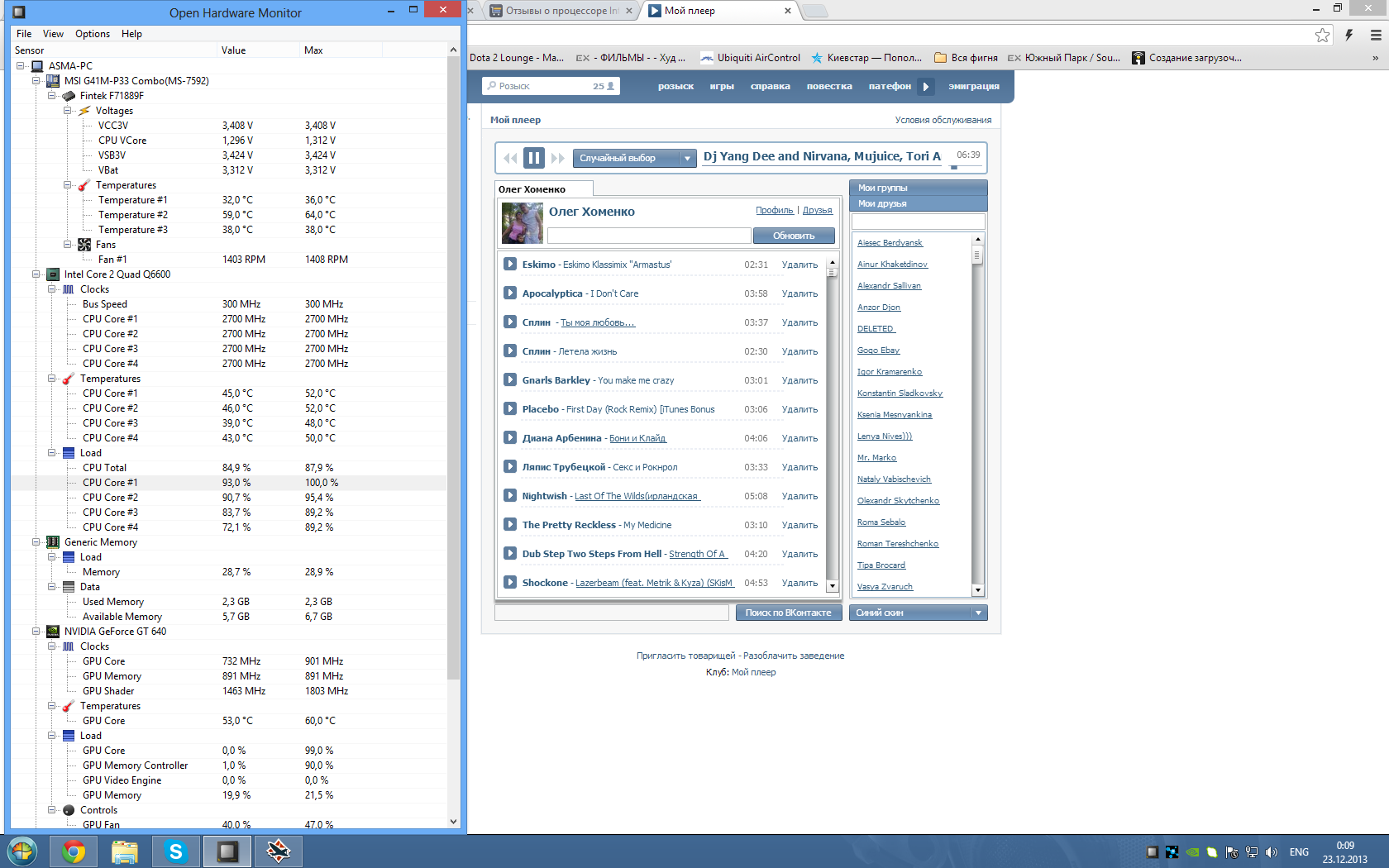Collapse the Data node under Generic Memory
1389x868 pixels.
coord(52,587)
